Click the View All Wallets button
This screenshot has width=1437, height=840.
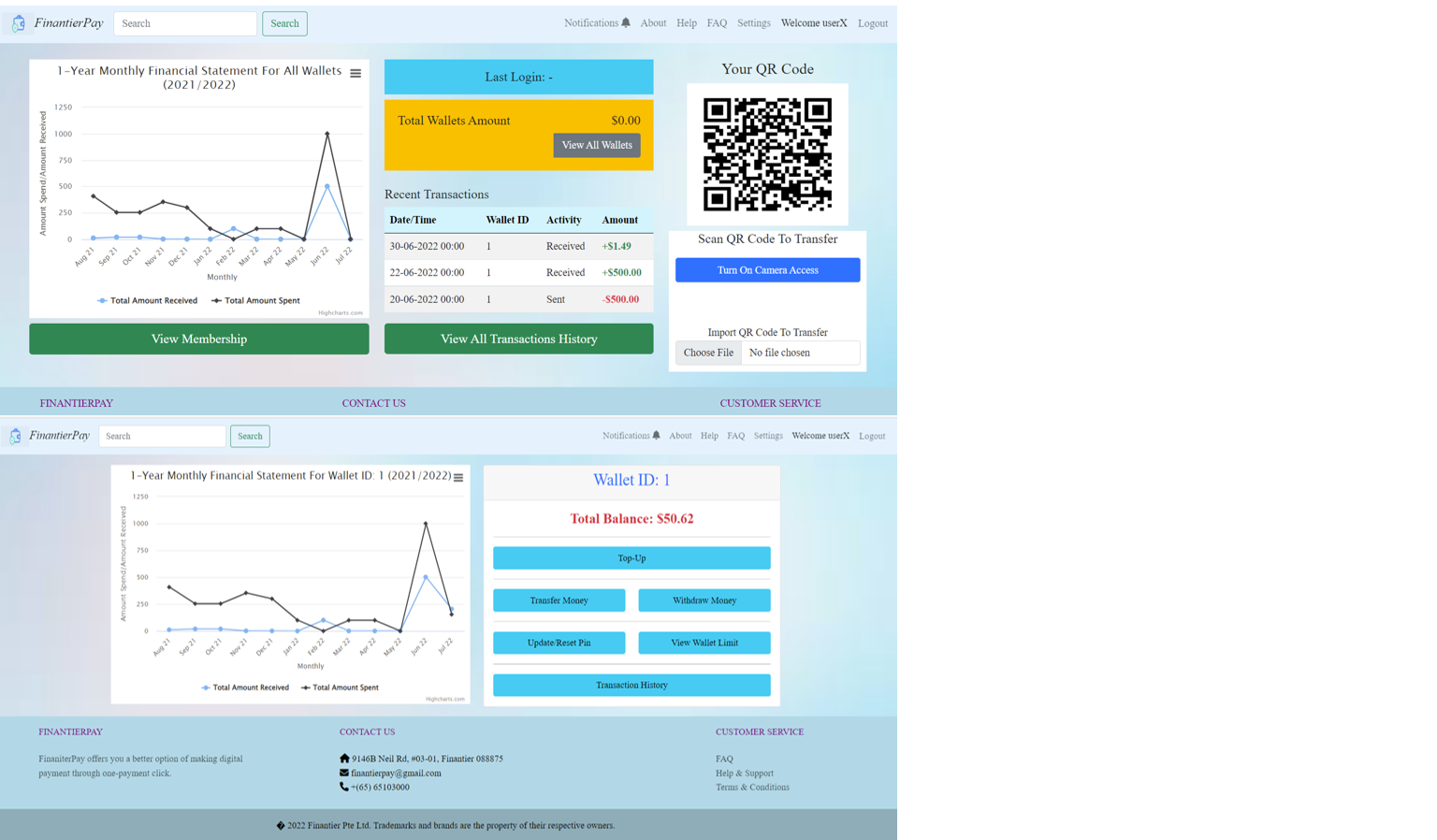click(x=597, y=145)
